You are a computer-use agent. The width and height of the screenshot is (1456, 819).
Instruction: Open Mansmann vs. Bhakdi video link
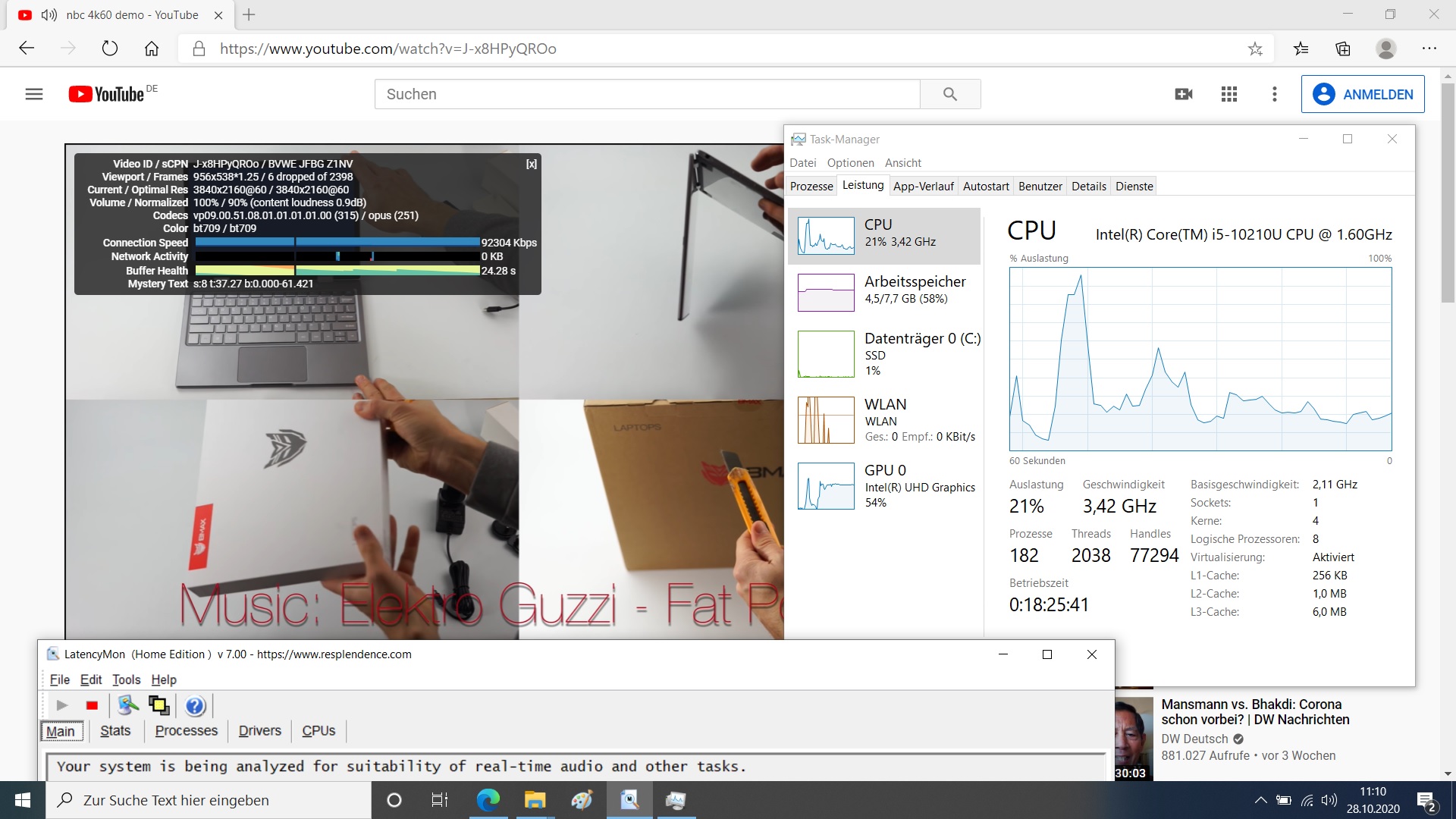coord(1254,711)
